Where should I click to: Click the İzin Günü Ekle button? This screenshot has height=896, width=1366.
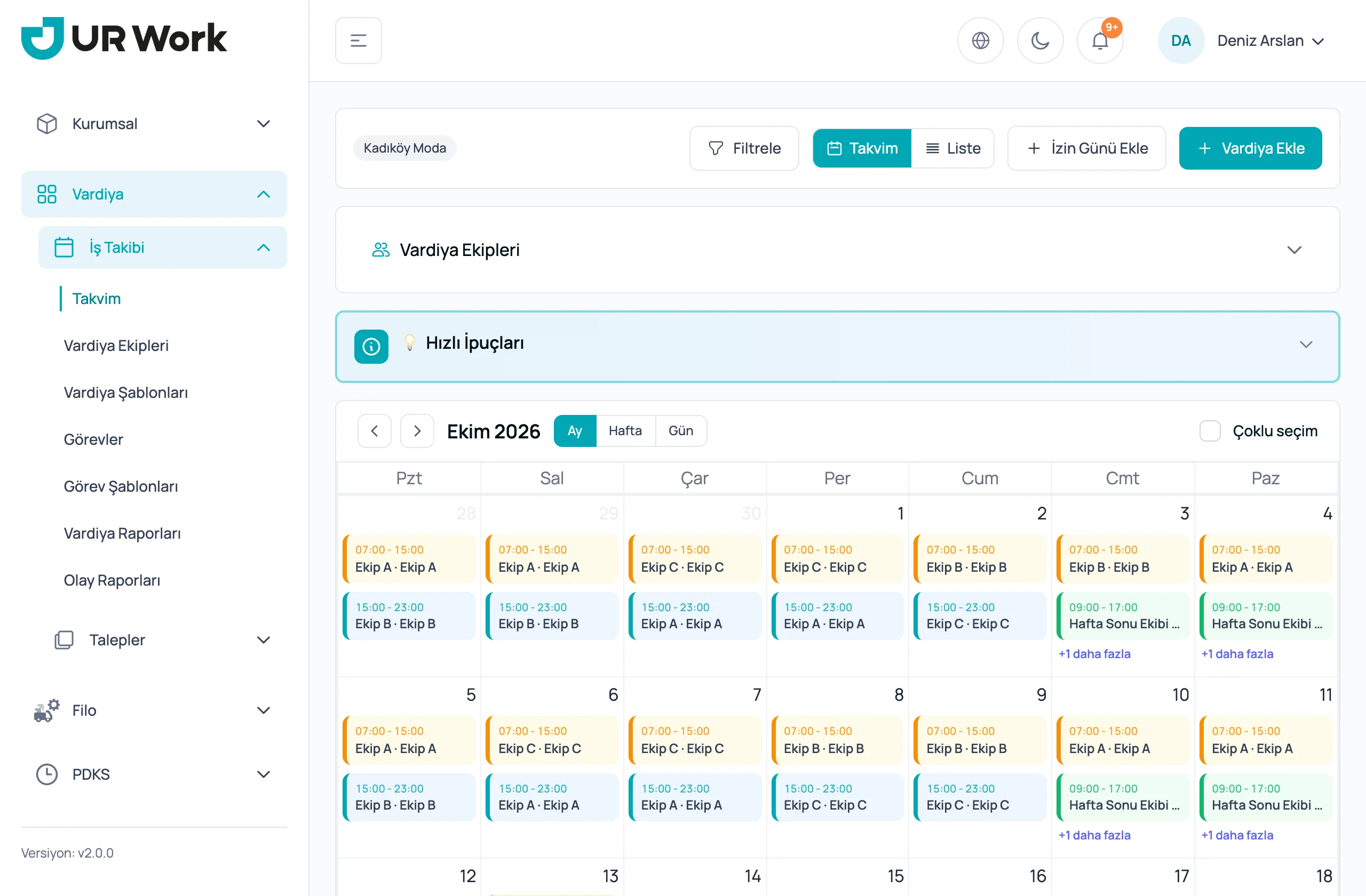1086,149
